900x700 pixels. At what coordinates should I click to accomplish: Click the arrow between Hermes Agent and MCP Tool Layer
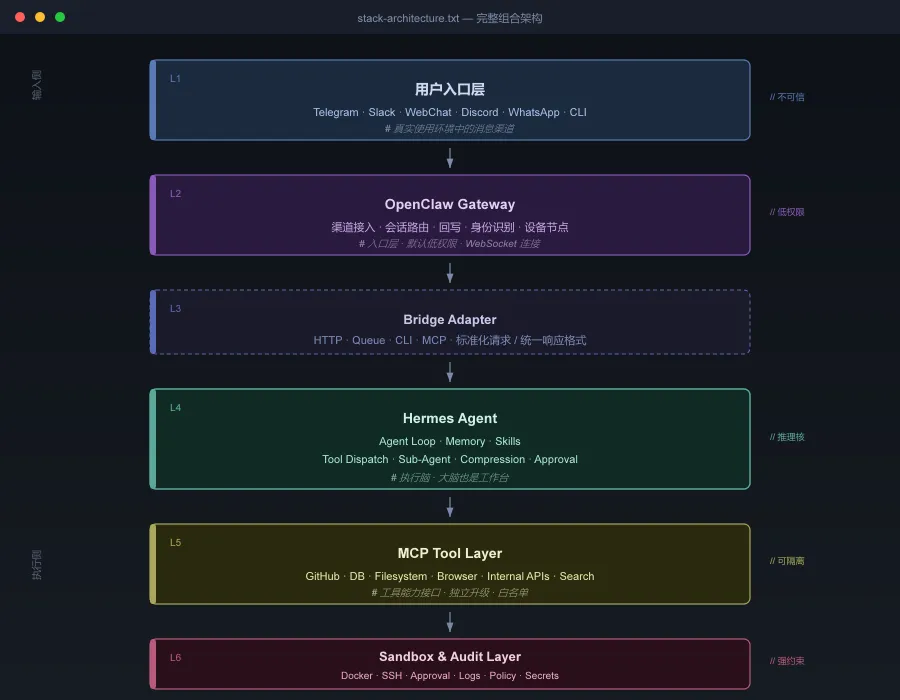pyautogui.click(x=450, y=507)
